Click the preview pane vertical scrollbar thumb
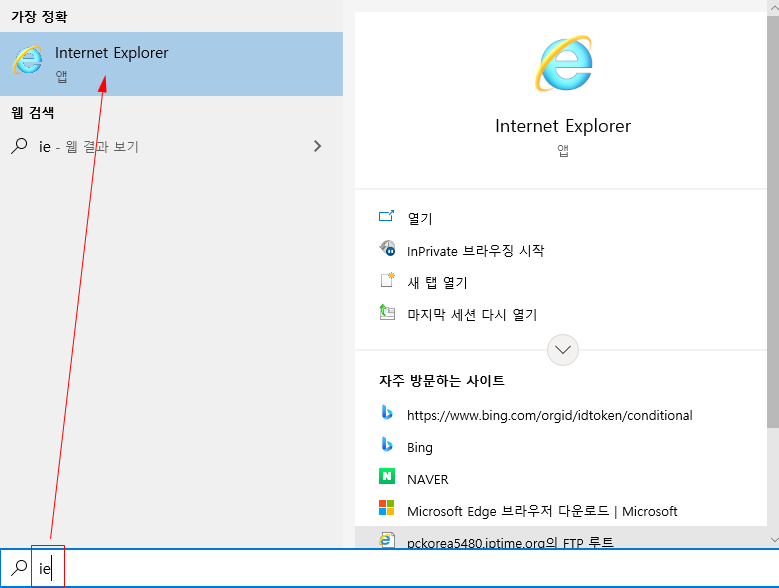The height and width of the screenshot is (588, 779). (773, 221)
